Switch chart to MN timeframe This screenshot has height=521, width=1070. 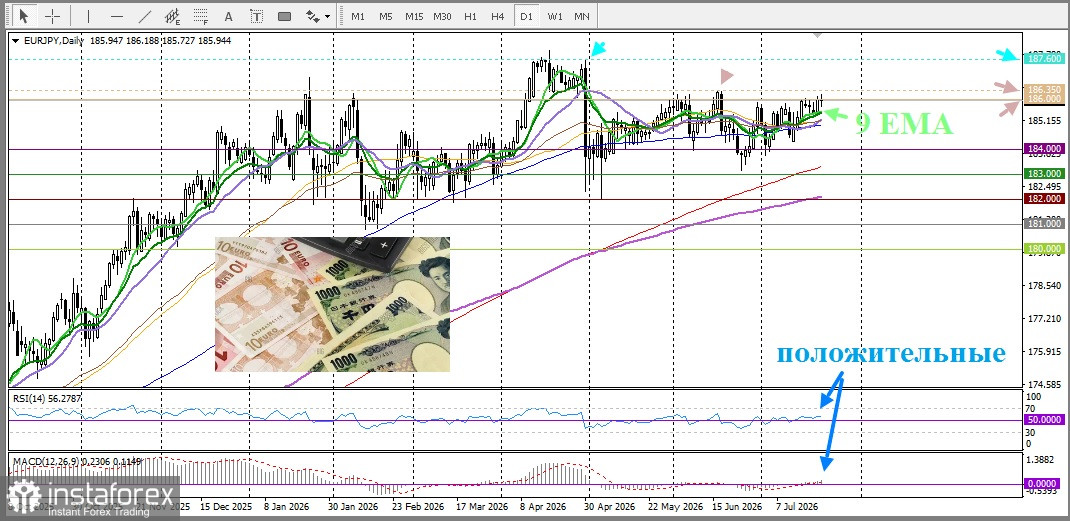pyautogui.click(x=581, y=16)
